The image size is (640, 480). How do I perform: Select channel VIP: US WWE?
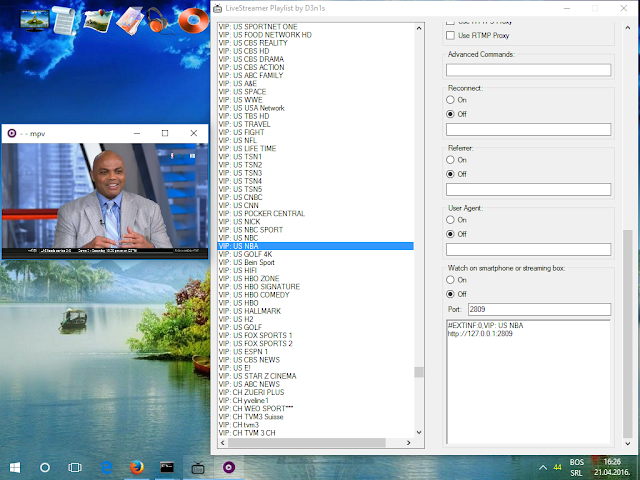[316, 100]
